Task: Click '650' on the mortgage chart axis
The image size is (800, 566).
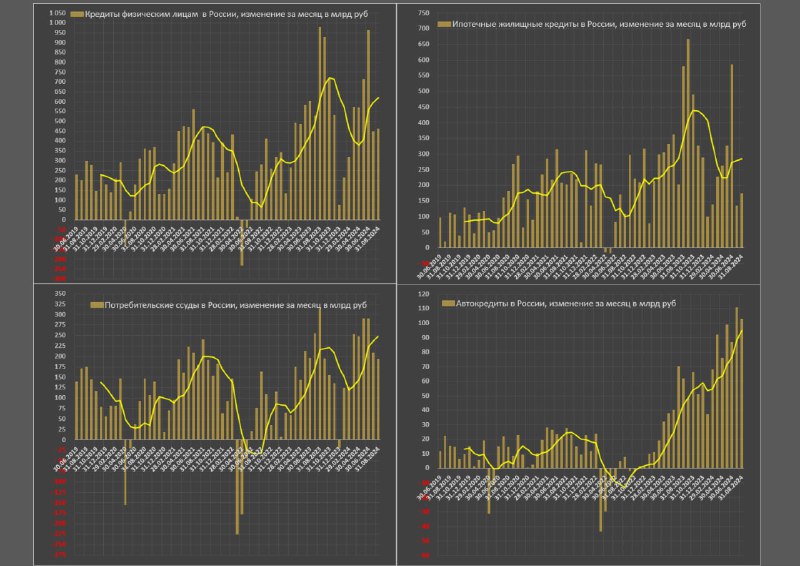Action: pyautogui.click(x=423, y=44)
